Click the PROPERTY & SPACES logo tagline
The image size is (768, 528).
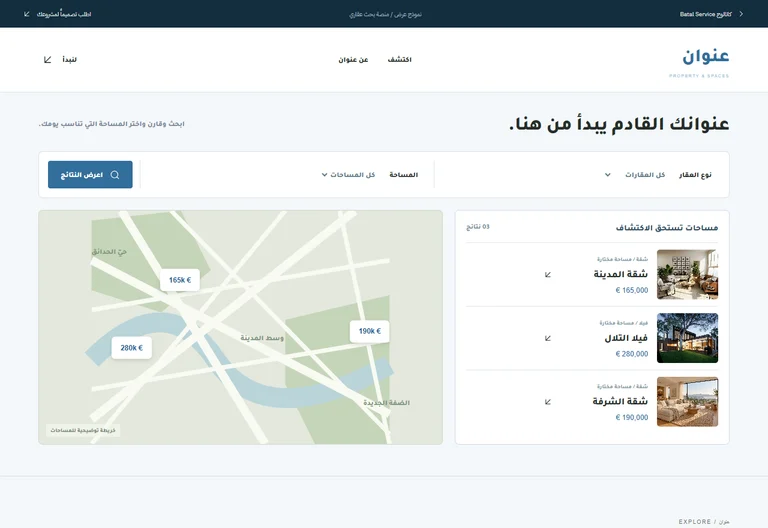click(x=699, y=76)
